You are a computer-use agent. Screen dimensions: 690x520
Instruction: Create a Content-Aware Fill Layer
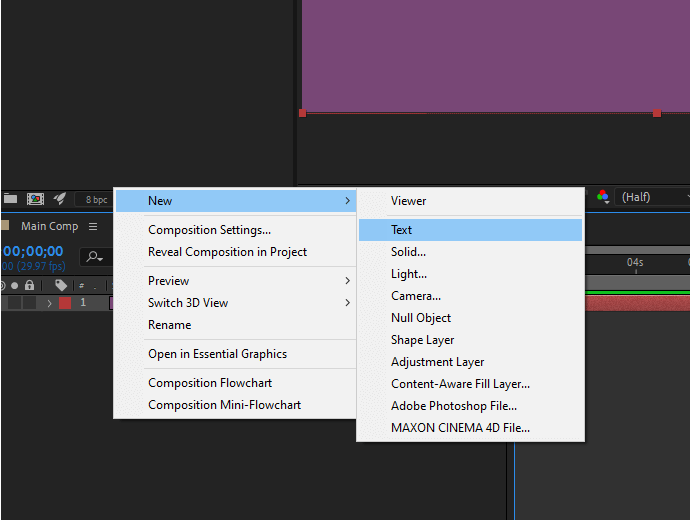470,384
